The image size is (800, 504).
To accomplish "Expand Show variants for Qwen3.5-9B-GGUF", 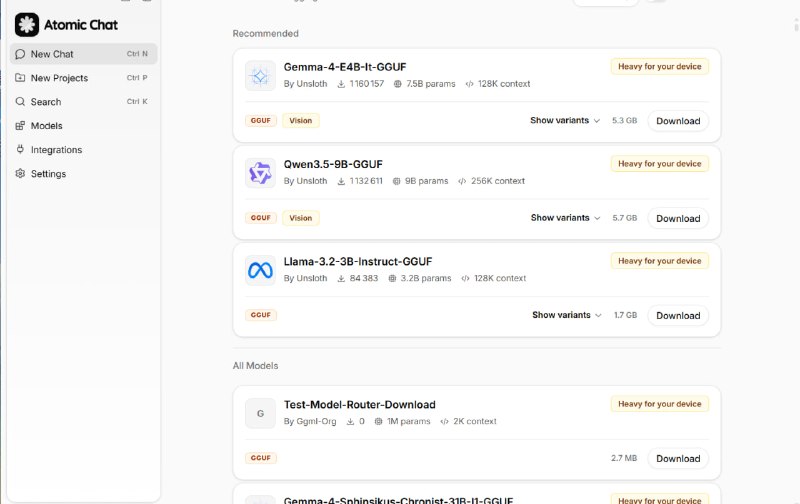I will click(565, 218).
